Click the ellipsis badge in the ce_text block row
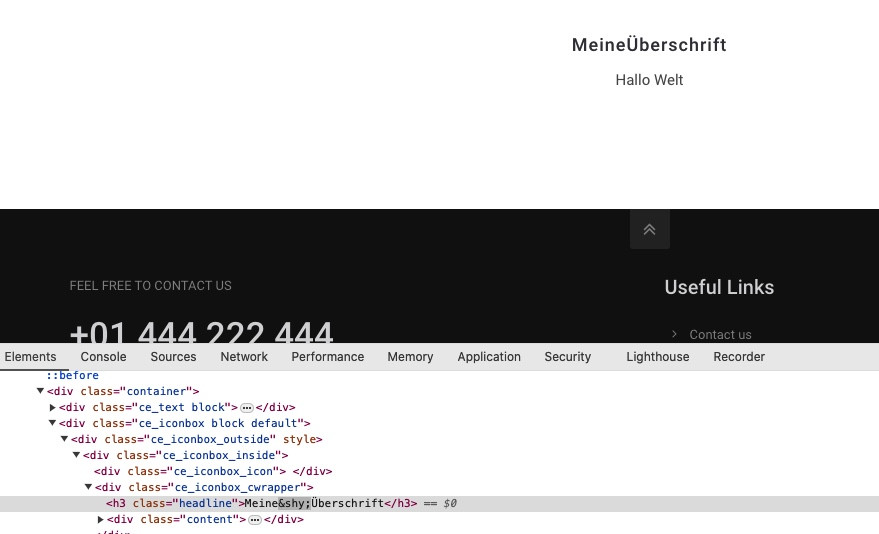 pos(247,408)
